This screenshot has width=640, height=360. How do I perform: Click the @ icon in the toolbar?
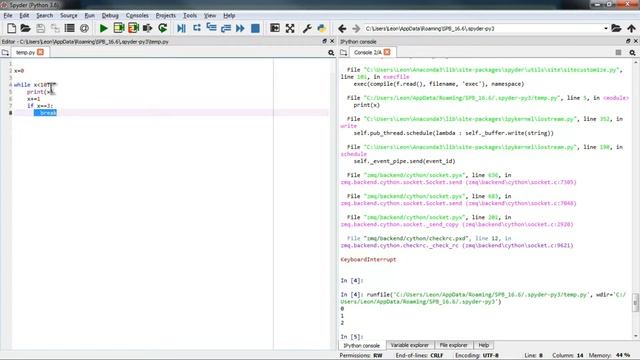point(84,28)
